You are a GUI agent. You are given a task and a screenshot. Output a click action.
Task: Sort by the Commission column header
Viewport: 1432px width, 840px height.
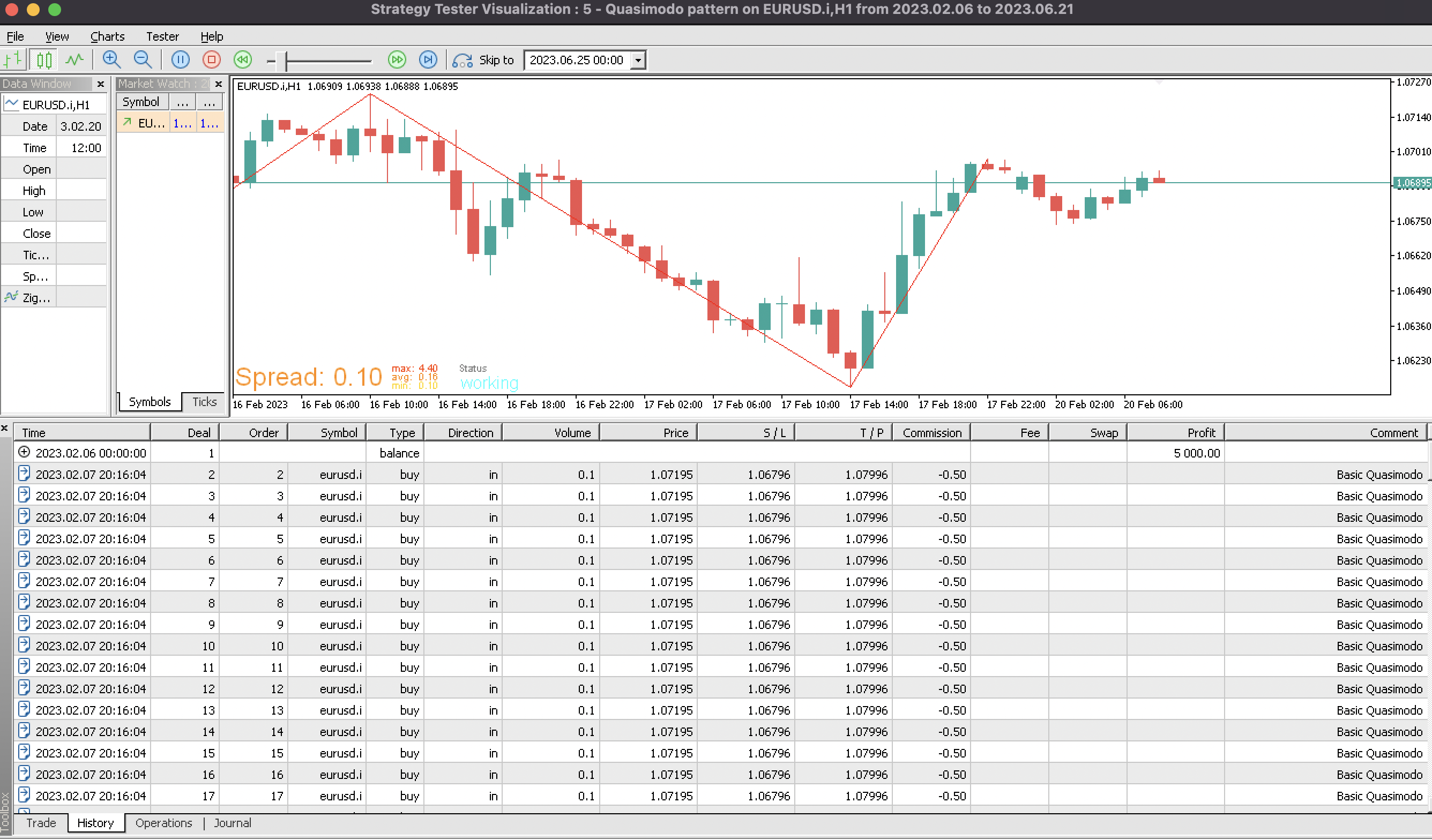click(931, 433)
